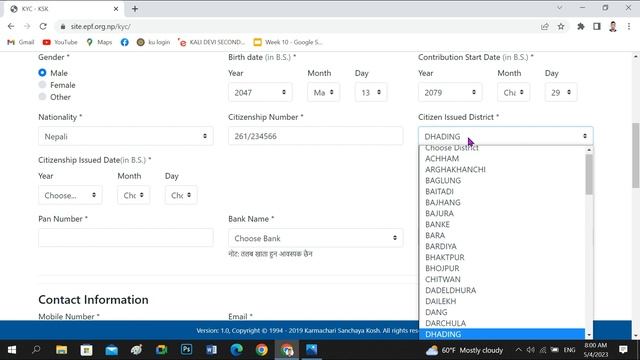This screenshot has height=360, width=640.
Task: Choose BARDIYA from district list
Action: [502, 247]
